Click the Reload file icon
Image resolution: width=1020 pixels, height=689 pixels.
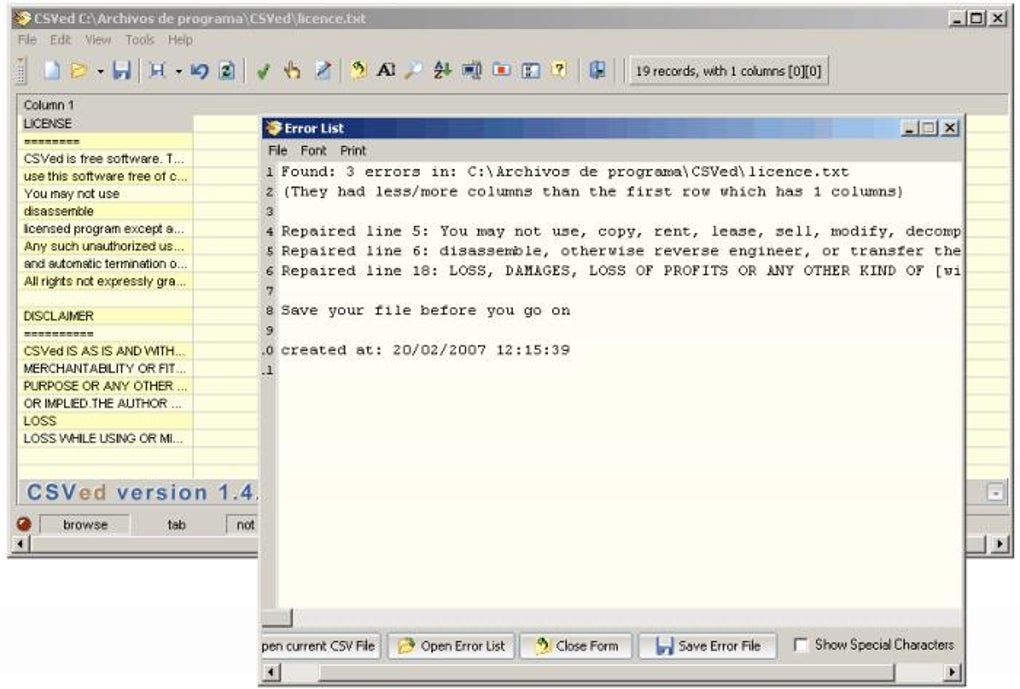pos(227,70)
